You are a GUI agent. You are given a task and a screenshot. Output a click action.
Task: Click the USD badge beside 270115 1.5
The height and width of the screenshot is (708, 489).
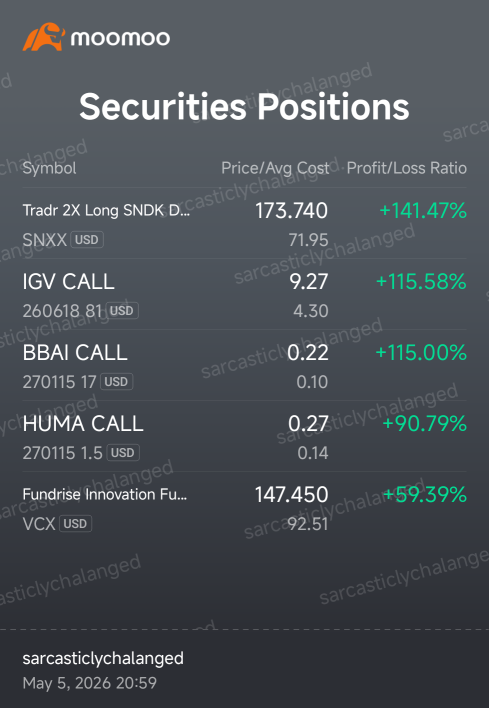click(x=123, y=452)
